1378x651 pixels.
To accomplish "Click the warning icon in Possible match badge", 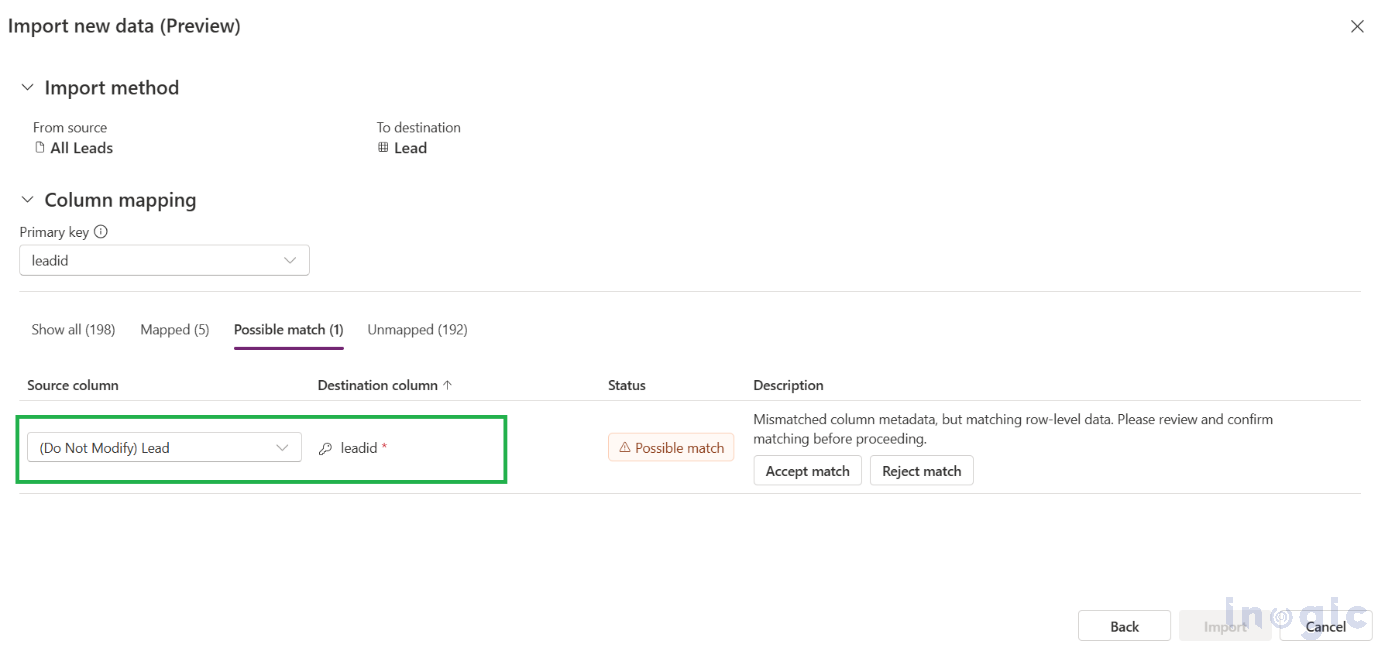I will pos(624,448).
